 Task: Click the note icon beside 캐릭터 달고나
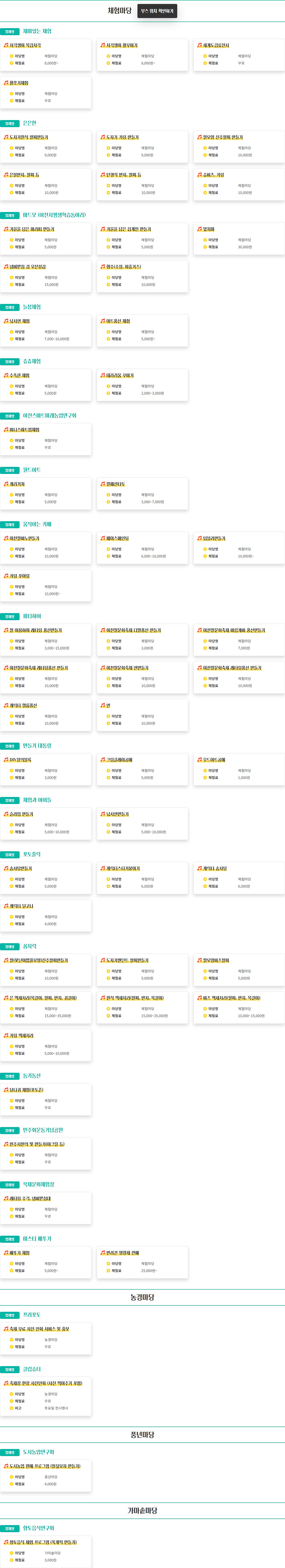[x=6, y=906]
